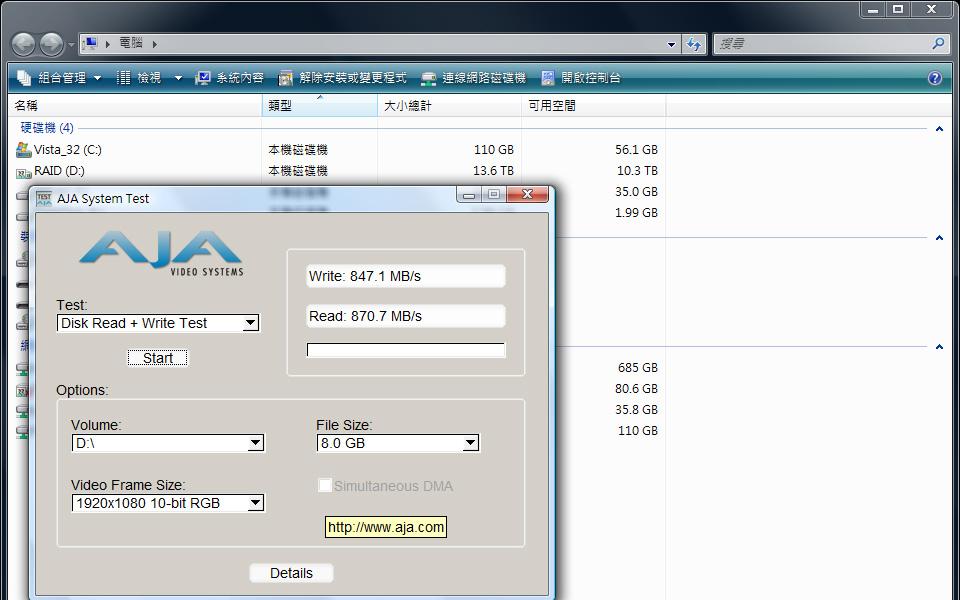Go forward with the Explorer forward arrow
This screenshot has height=600, width=960.
click(x=51, y=44)
